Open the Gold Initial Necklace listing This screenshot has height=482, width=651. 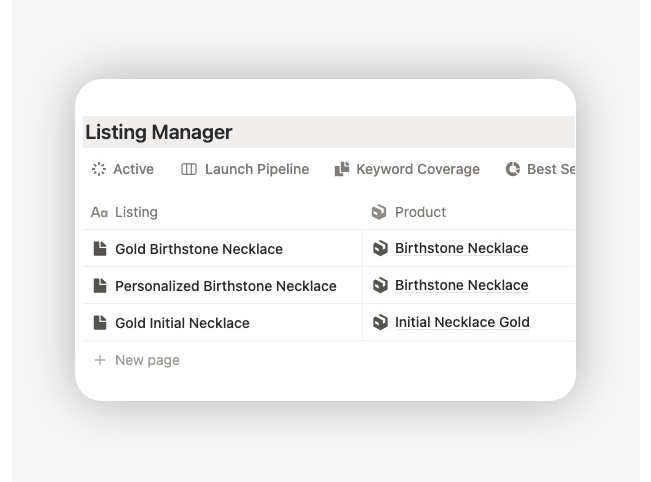(x=182, y=323)
